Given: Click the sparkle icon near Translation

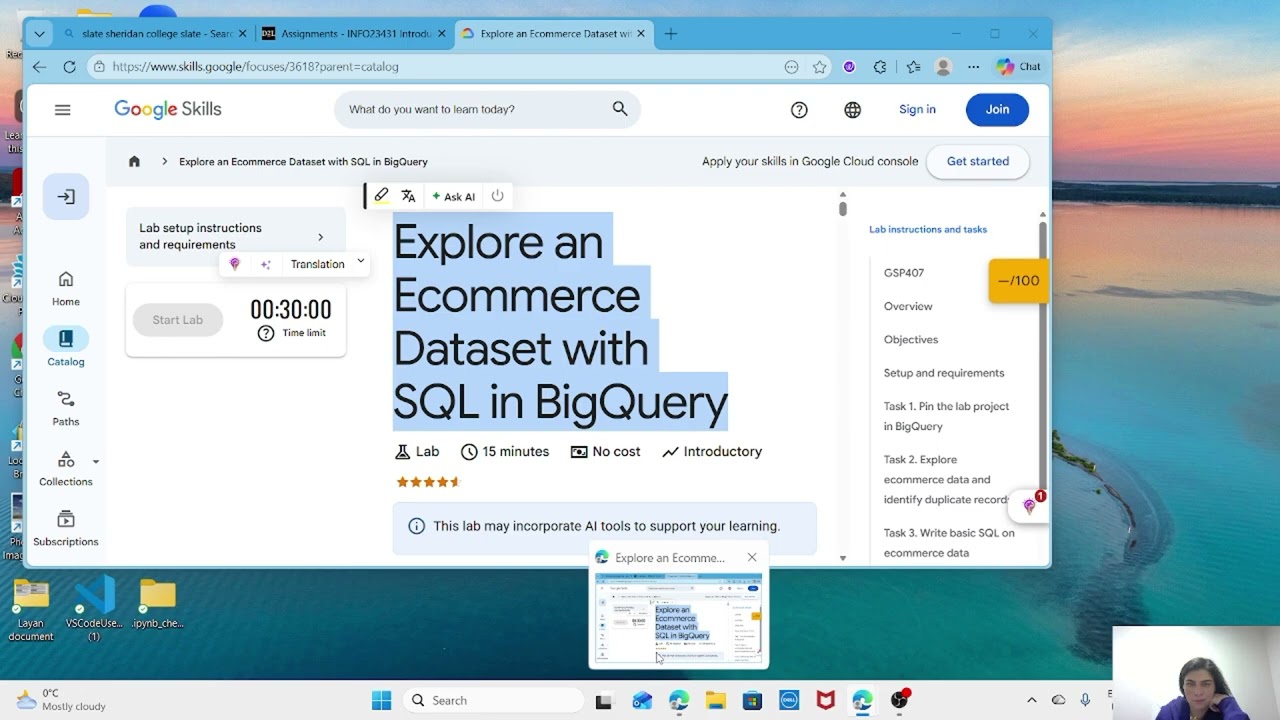Looking at the screenshot, I should pyautogui.click(x=265, y=264).
